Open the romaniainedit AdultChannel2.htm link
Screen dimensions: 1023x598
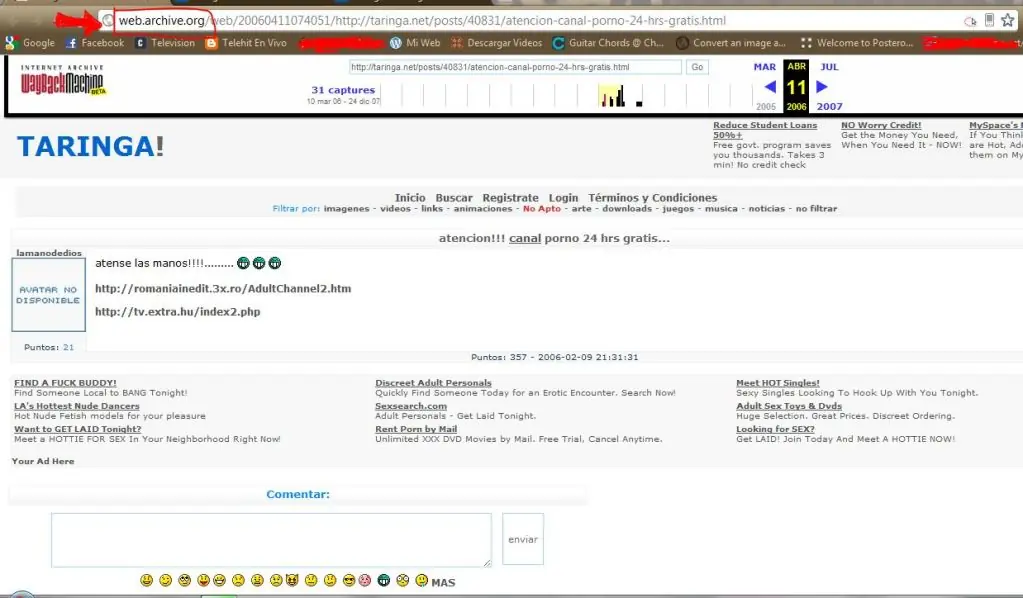(x=223, y=288)
